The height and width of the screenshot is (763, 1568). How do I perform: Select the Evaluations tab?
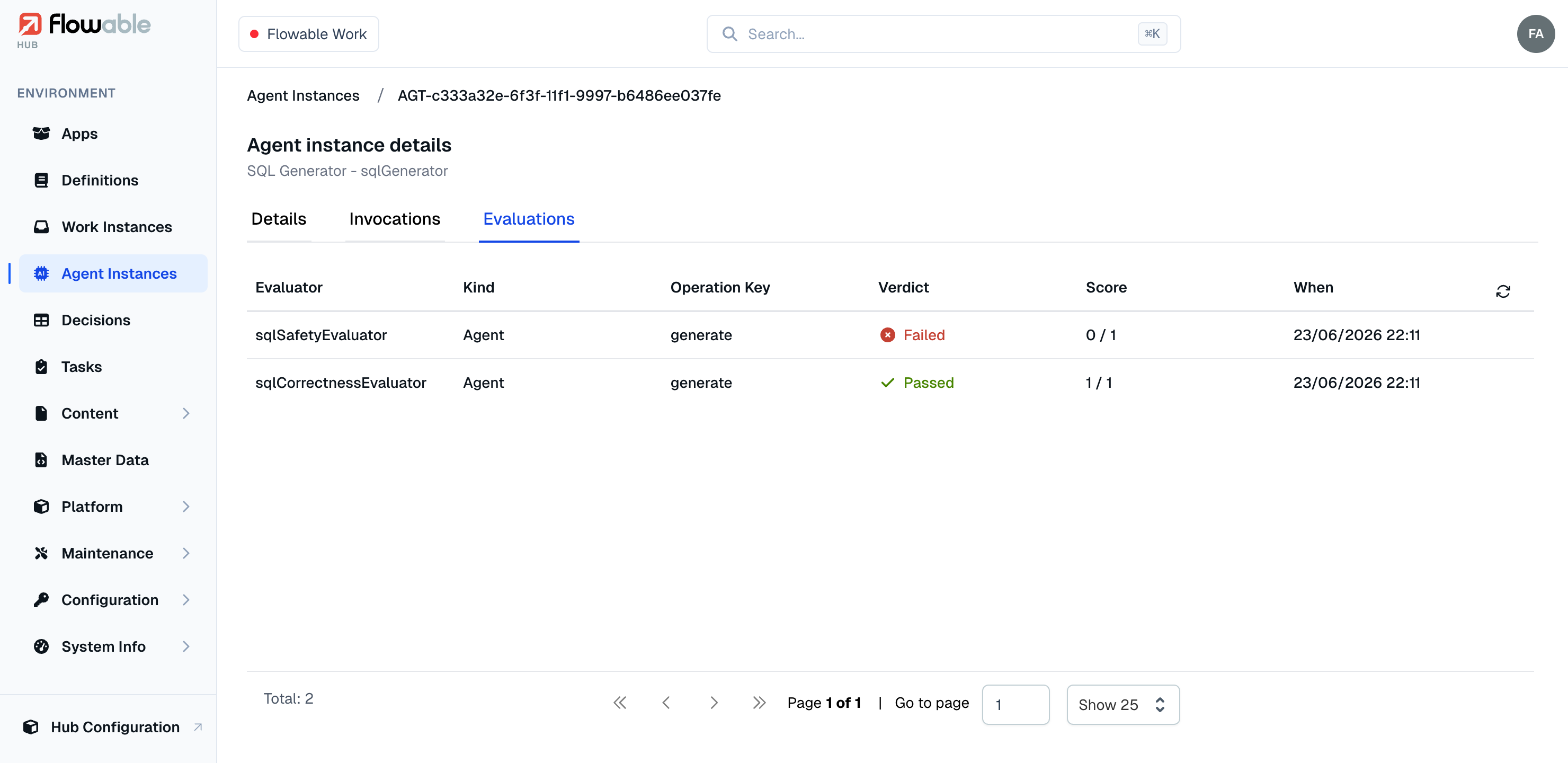coord(528,219)
